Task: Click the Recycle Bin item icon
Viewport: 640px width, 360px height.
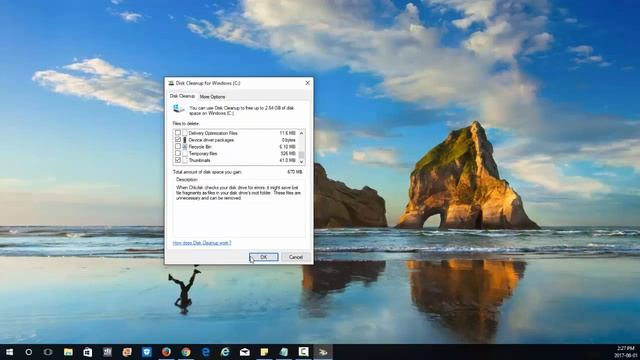Action: point(185,147)
